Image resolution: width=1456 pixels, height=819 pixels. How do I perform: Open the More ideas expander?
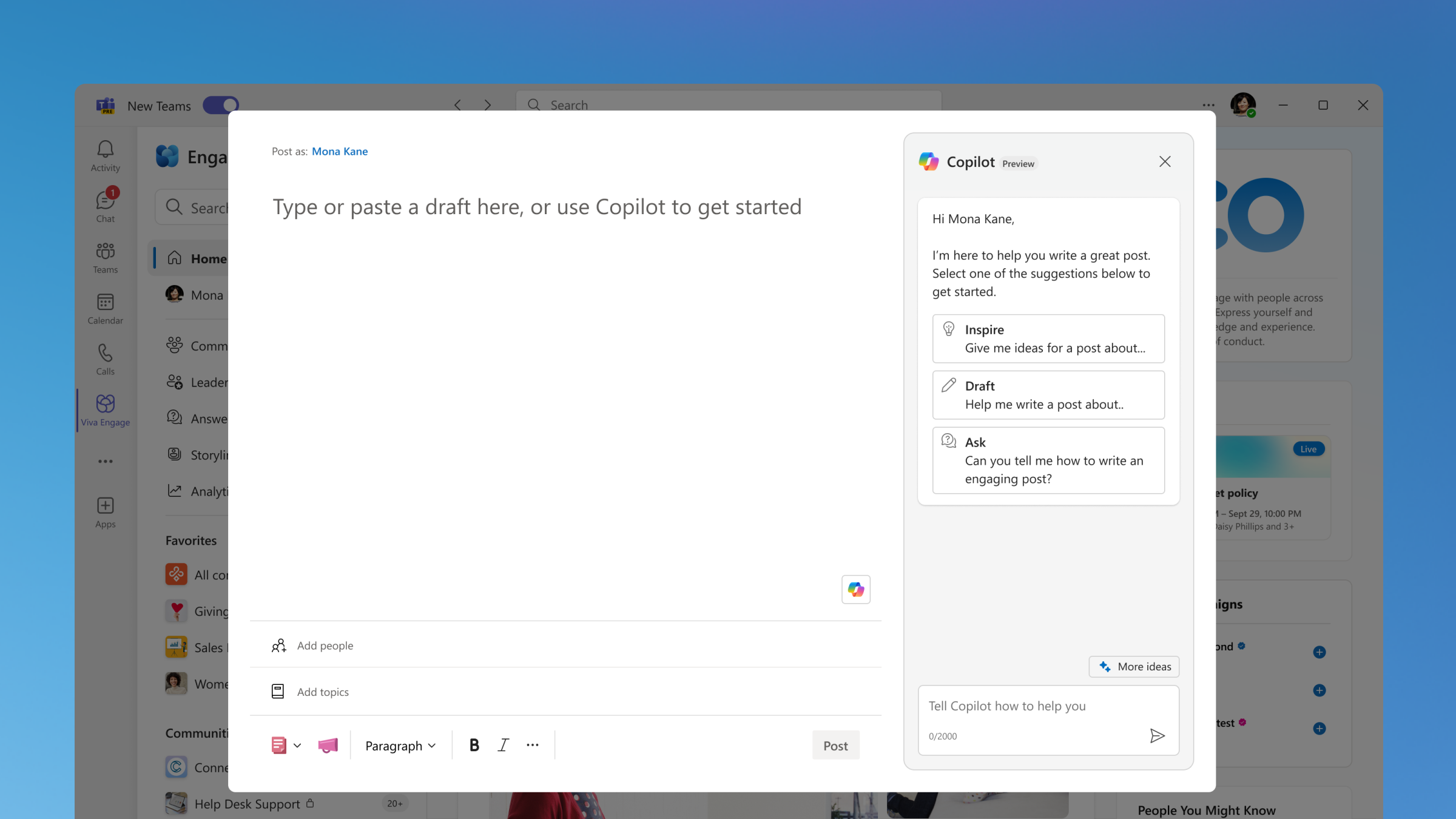point(1135,666)
